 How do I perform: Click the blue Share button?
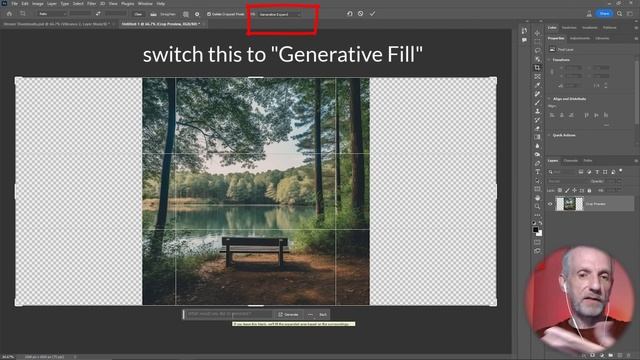point(604,13)
